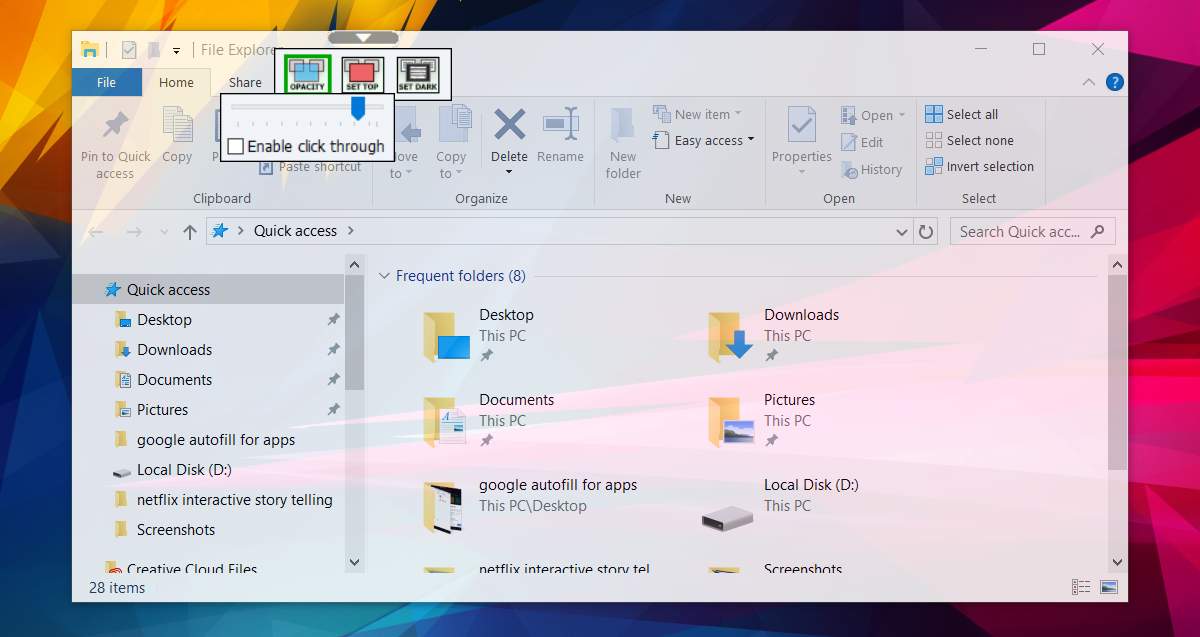Click Select all
Viewport: 1200px width, 637px height.
click(x=962, y=114)
